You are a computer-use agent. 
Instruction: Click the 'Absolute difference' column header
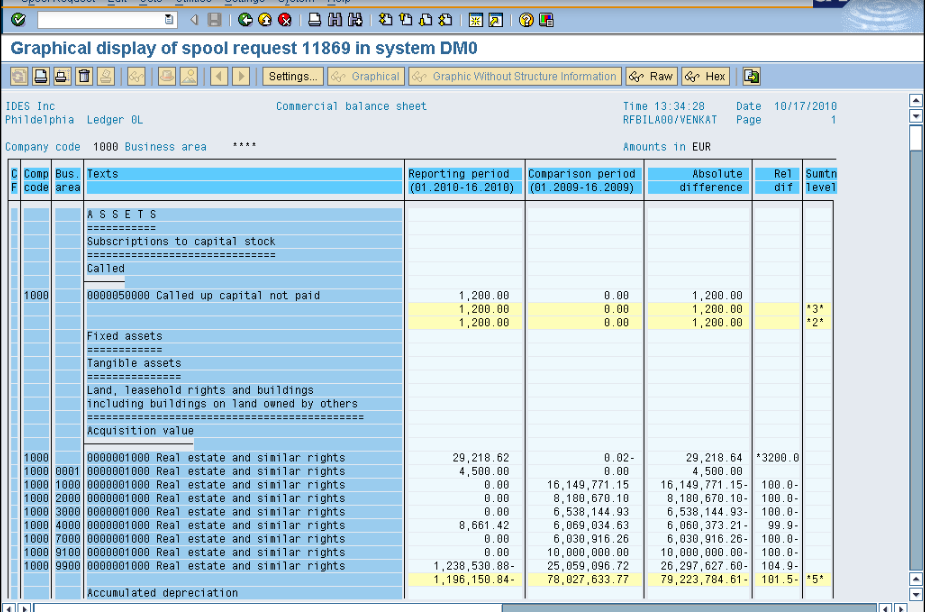[699, 181]
